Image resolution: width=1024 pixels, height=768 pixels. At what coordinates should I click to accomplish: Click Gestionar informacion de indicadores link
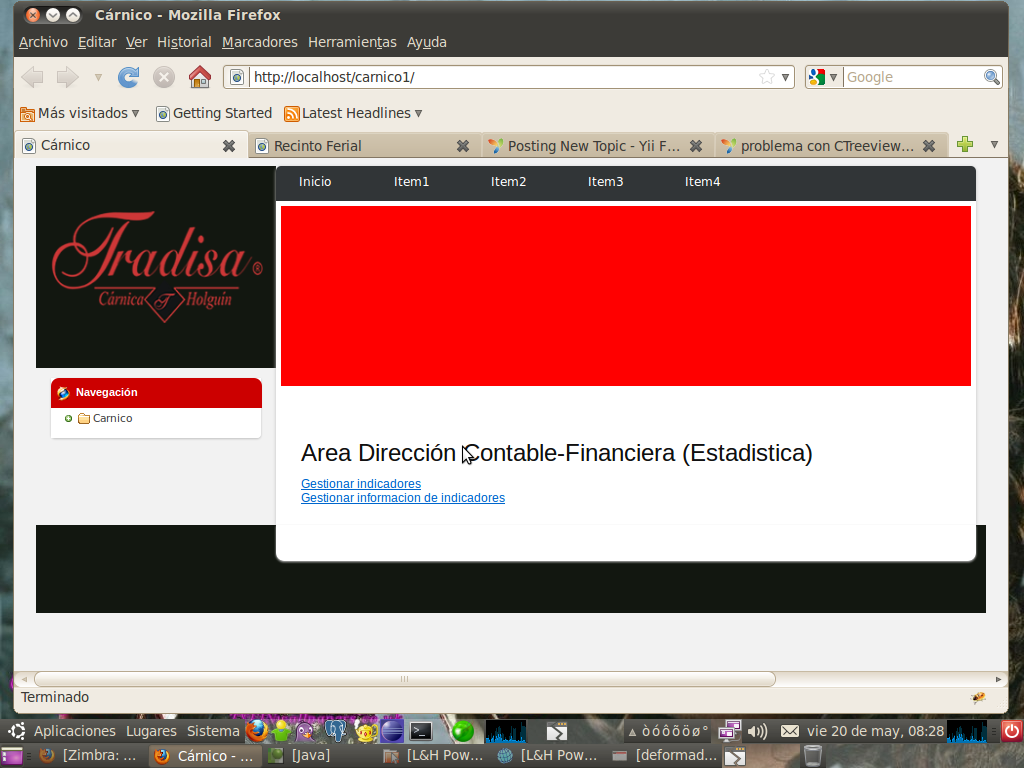pos(402,498)
